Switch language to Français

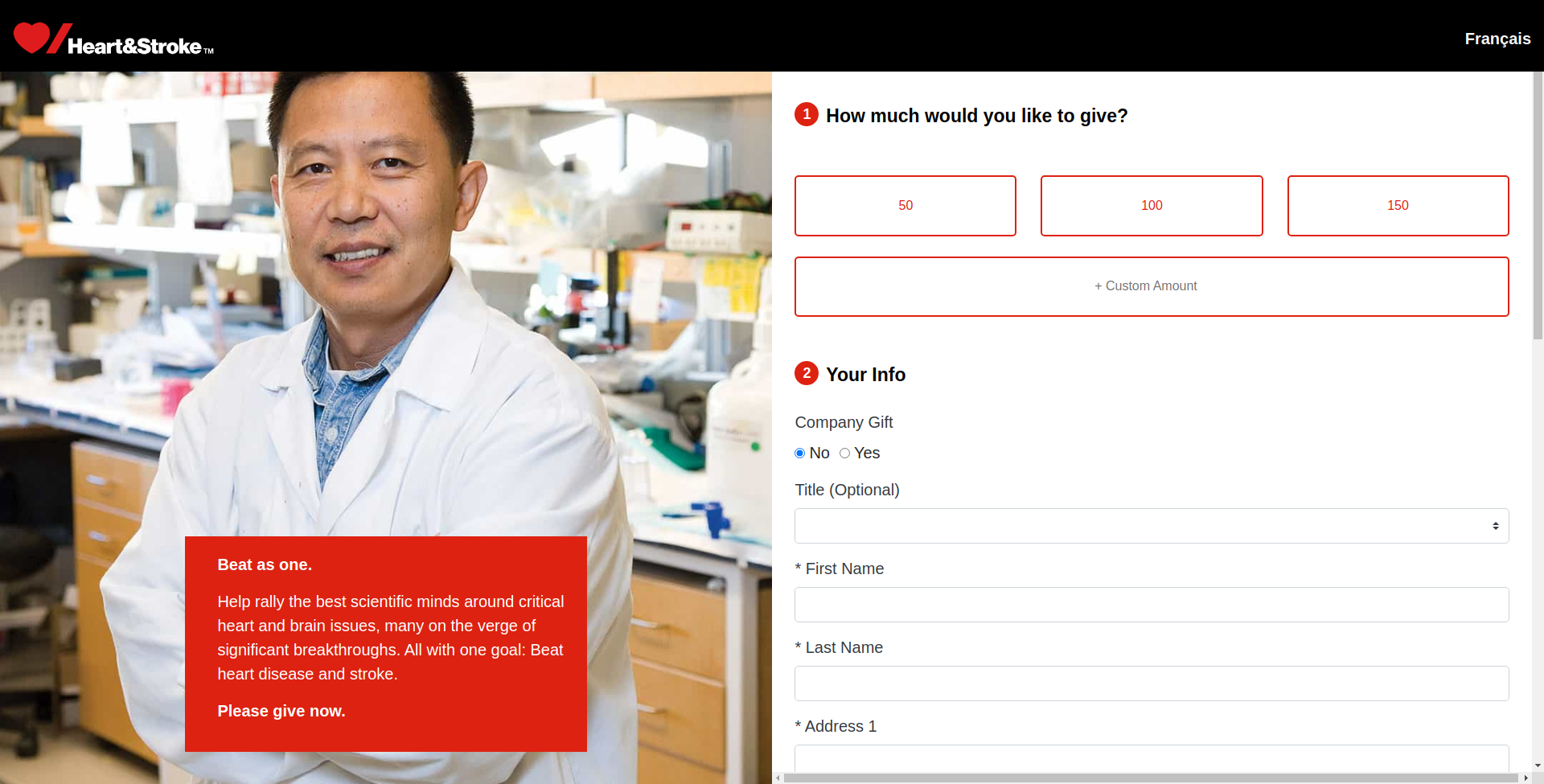(1497, 39)
